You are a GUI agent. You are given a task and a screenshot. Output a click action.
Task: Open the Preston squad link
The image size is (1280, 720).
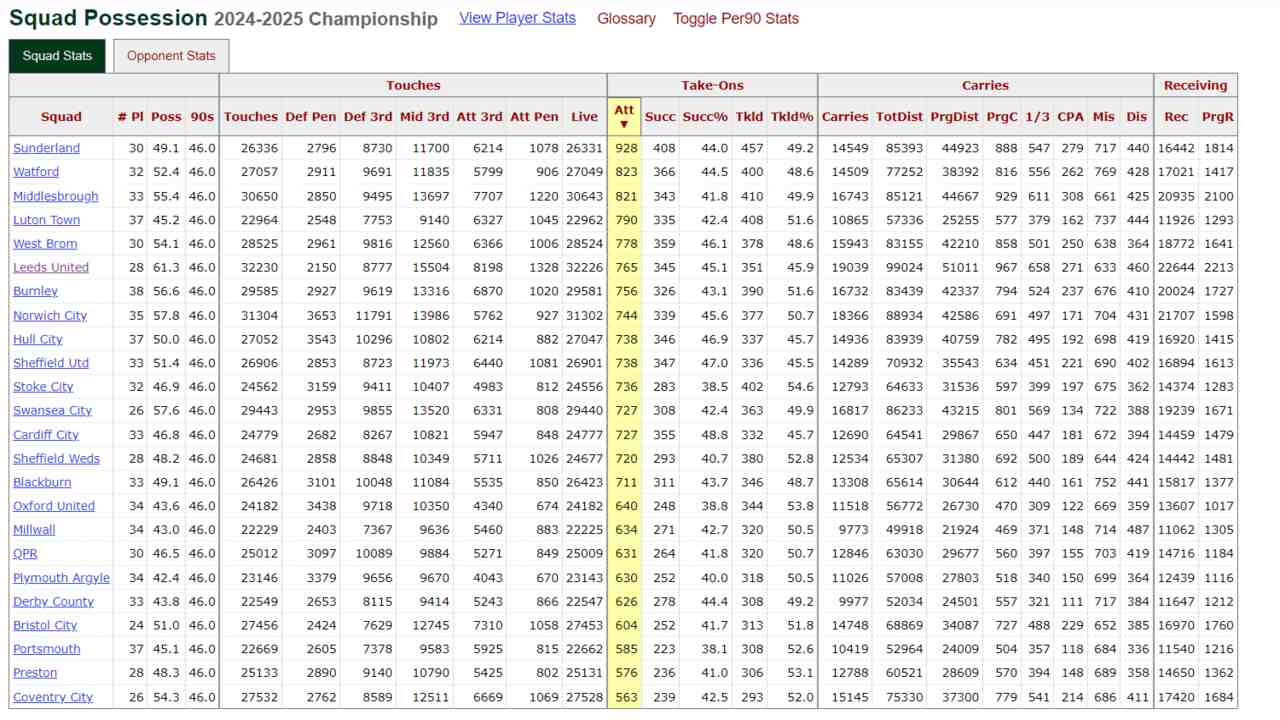(35, 673)
